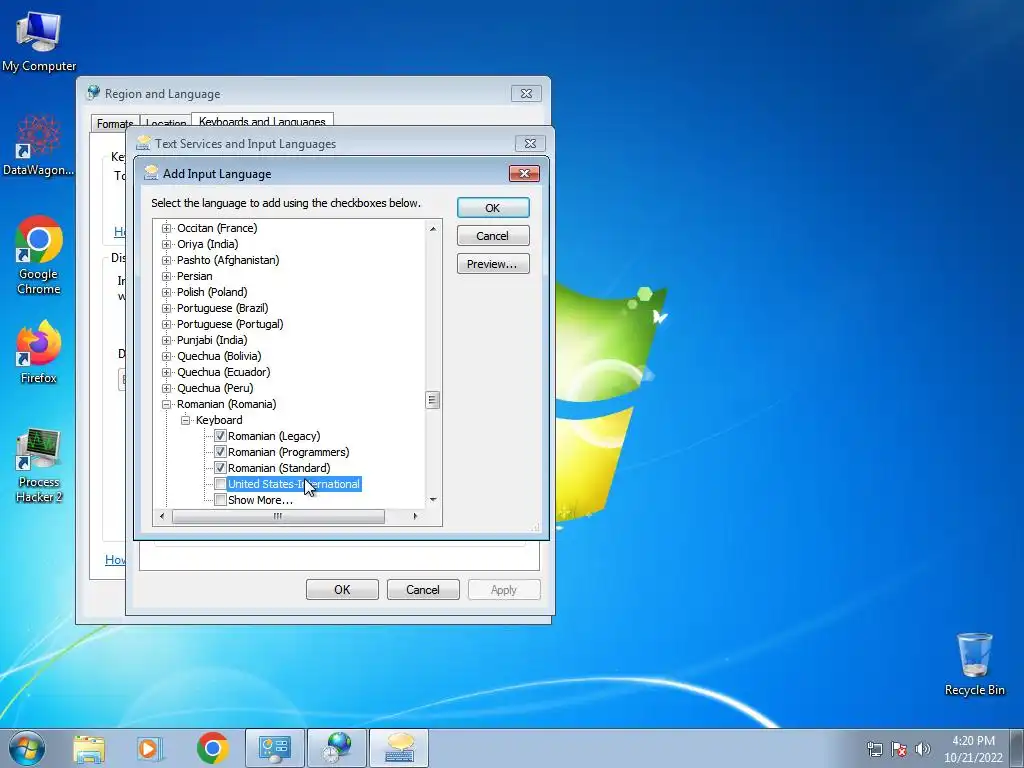Click Chrome icon in taskbar
Screen dimensions: 1024x768
point(212,748)
